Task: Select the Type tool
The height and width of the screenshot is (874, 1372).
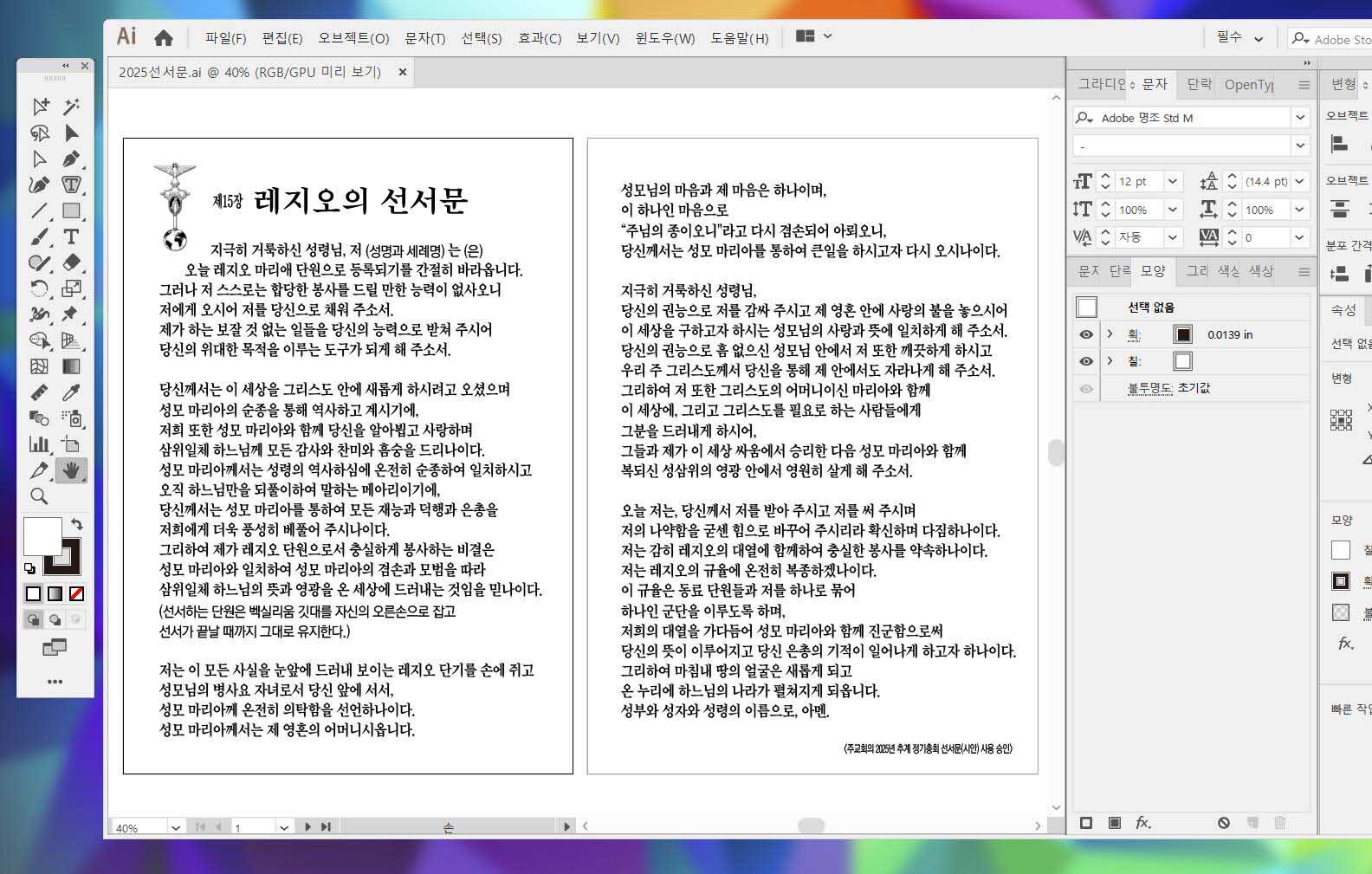Action: point(71,236)
